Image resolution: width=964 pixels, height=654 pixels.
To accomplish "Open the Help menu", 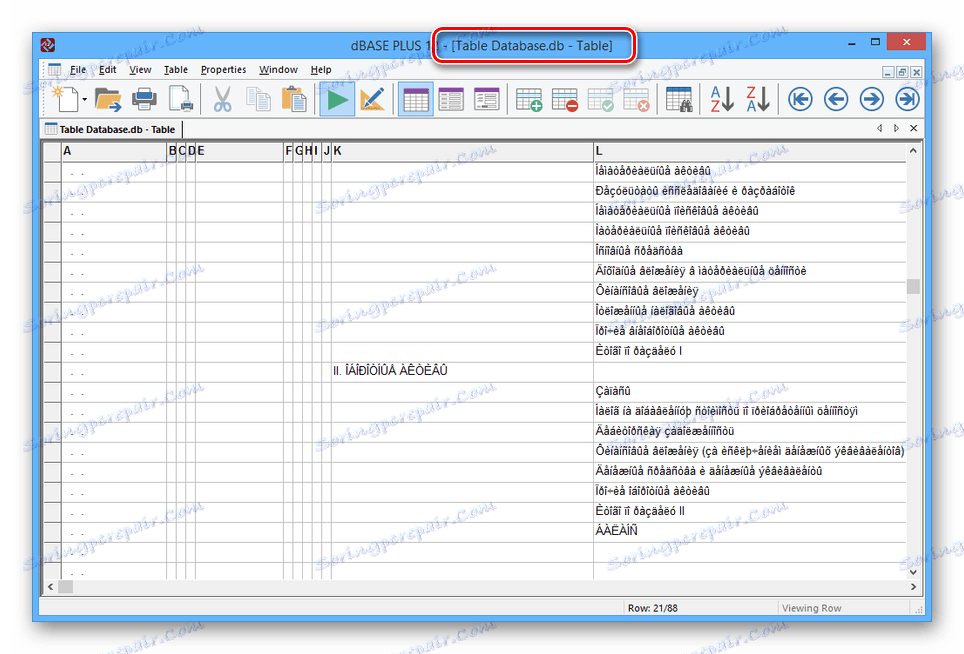I will pyautogui.click(x=321, y=69).
